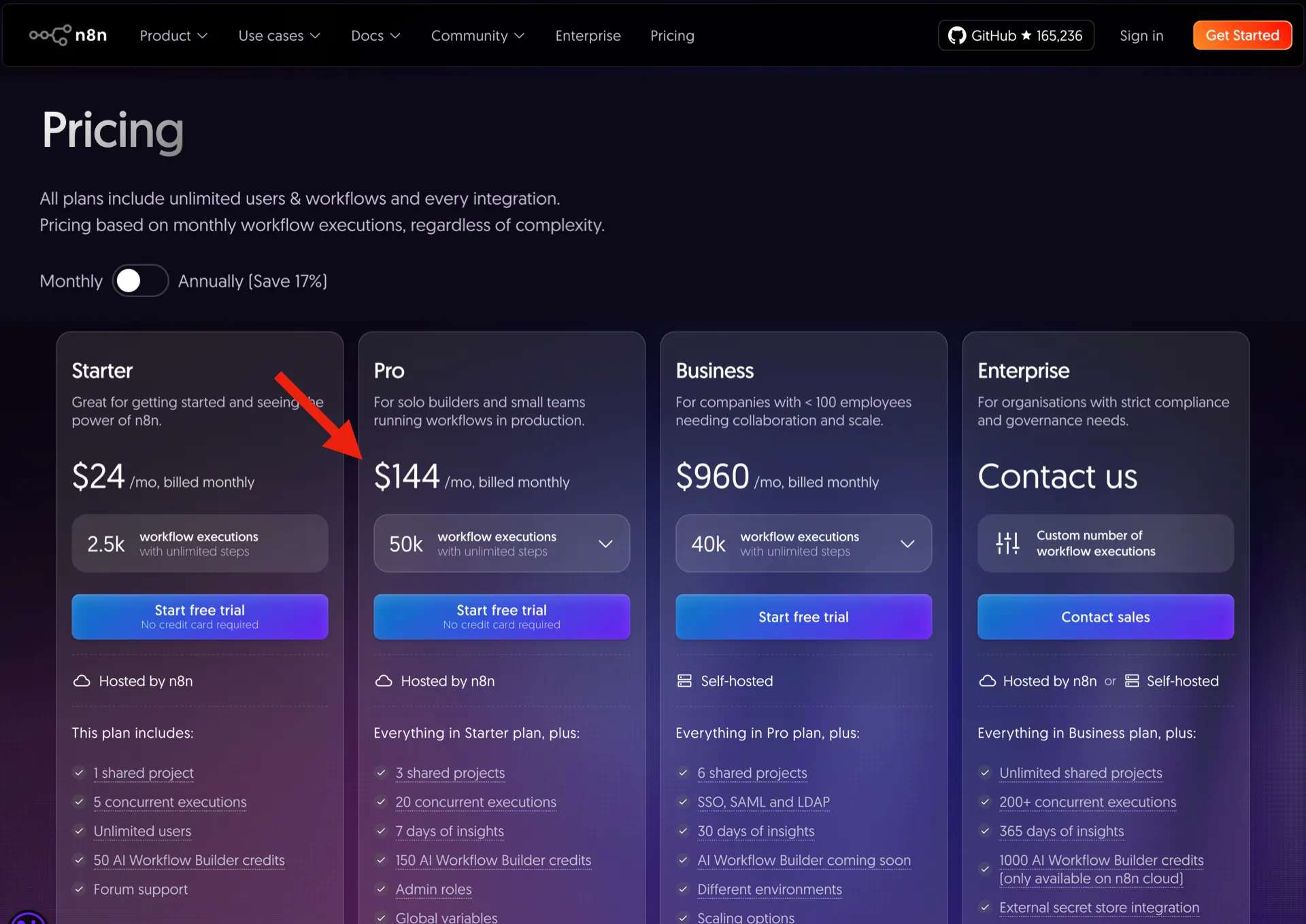Go to the Pricing nav item
This screenshot has height=924, width=1306.
672,35
